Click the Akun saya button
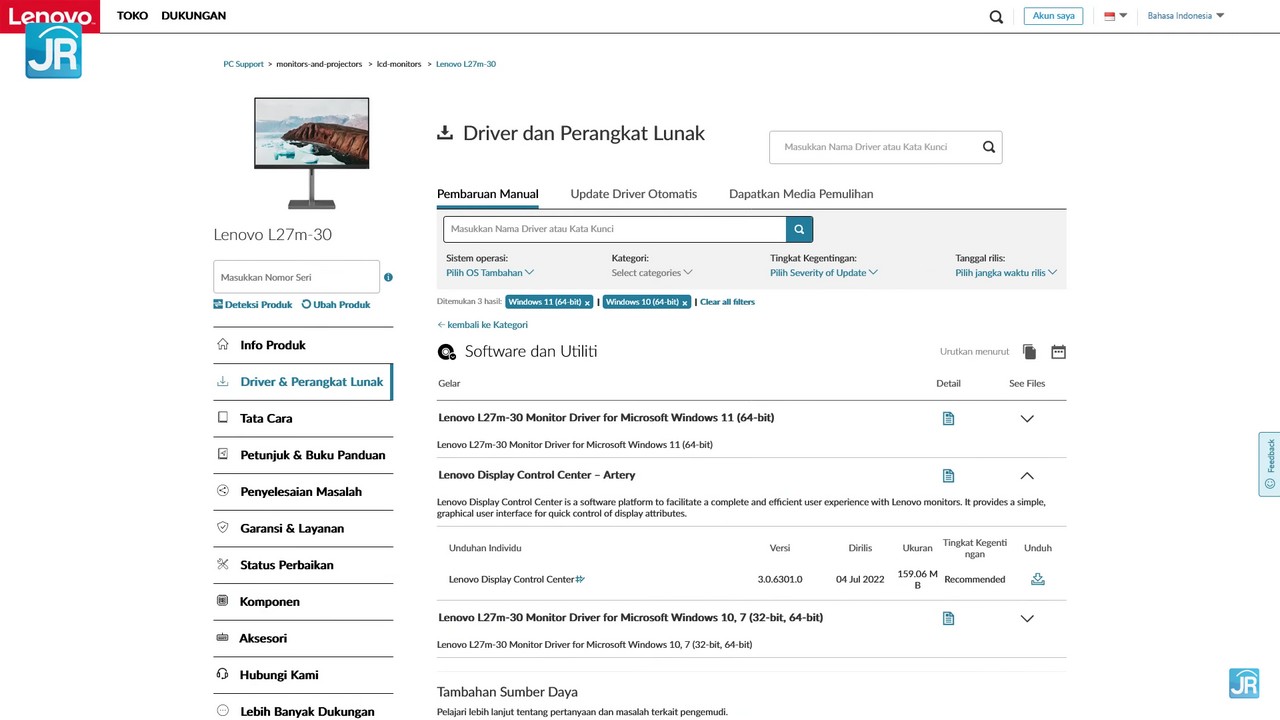 1053,16
